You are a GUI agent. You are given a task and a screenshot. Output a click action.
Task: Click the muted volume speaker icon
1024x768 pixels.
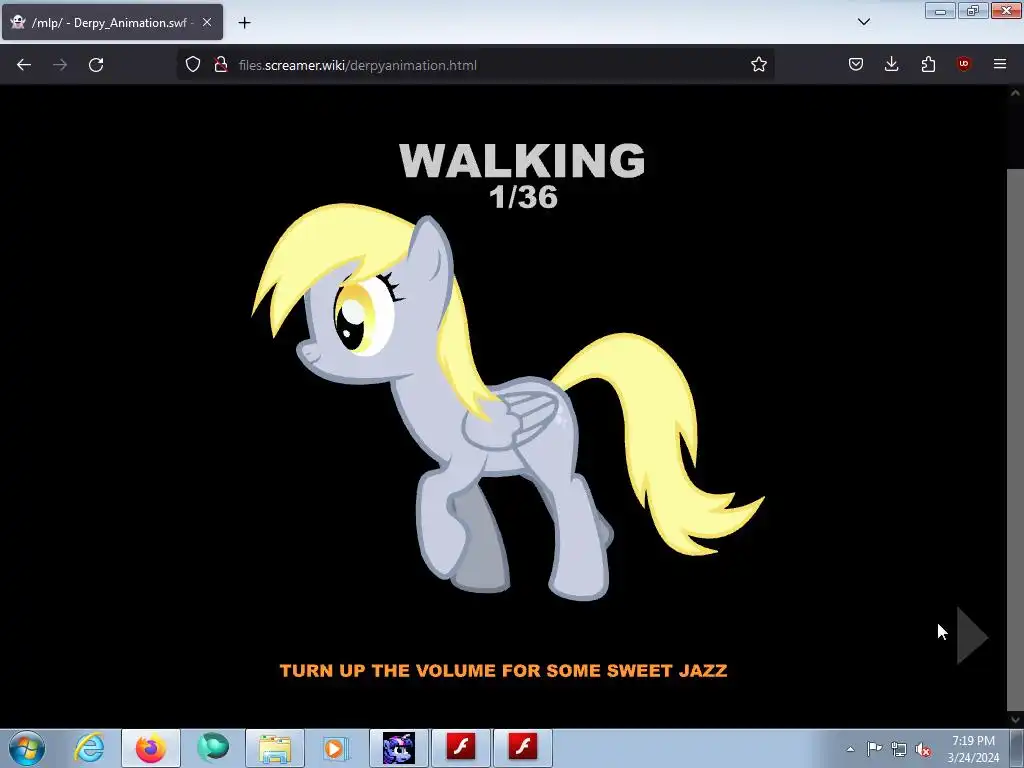coord(923,749)
